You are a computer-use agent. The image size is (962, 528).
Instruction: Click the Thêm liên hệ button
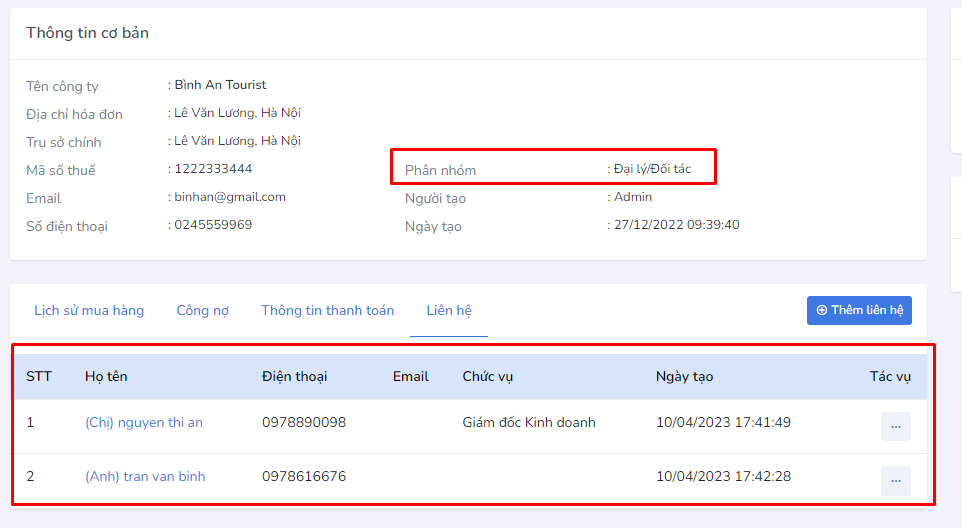859,310
